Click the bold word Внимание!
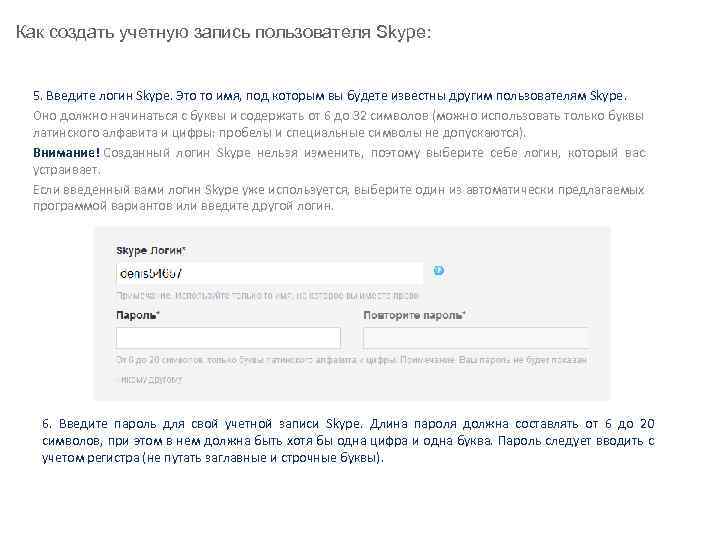 (66, 153)
